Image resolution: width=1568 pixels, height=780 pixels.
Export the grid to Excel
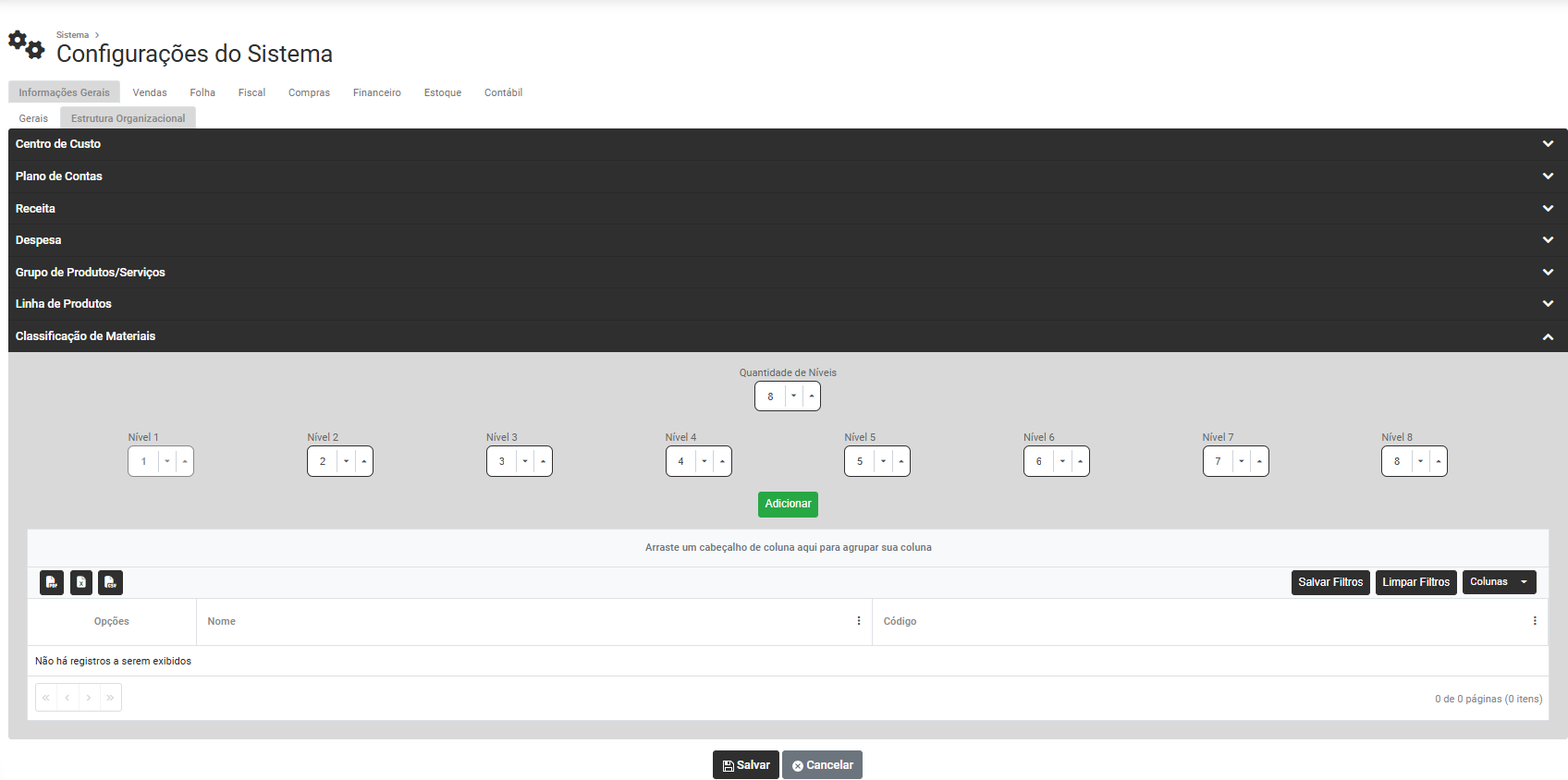[x=81, y=582]
